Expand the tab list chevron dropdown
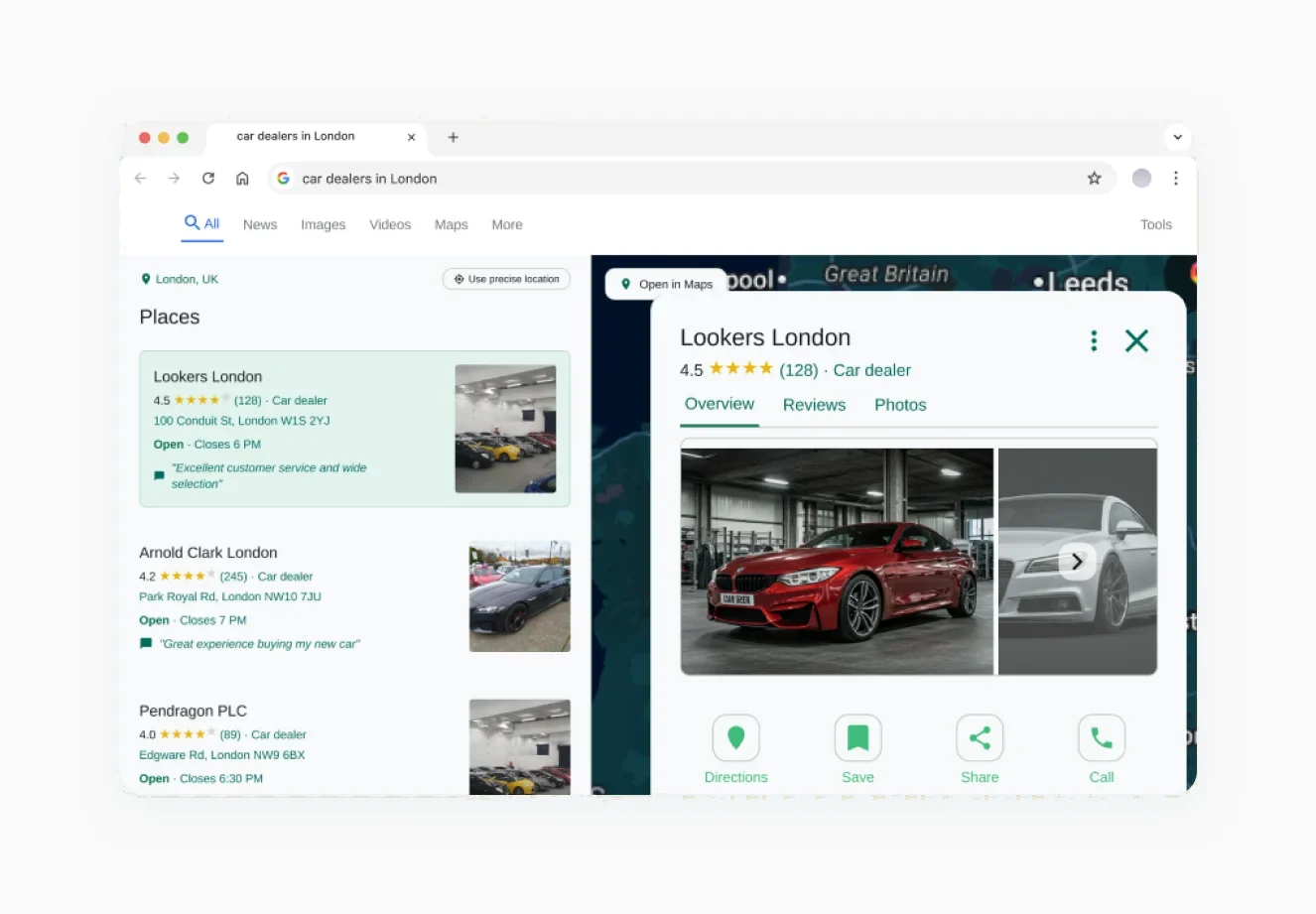Viewport: 1316px width, 914px height. (1177, 137)
